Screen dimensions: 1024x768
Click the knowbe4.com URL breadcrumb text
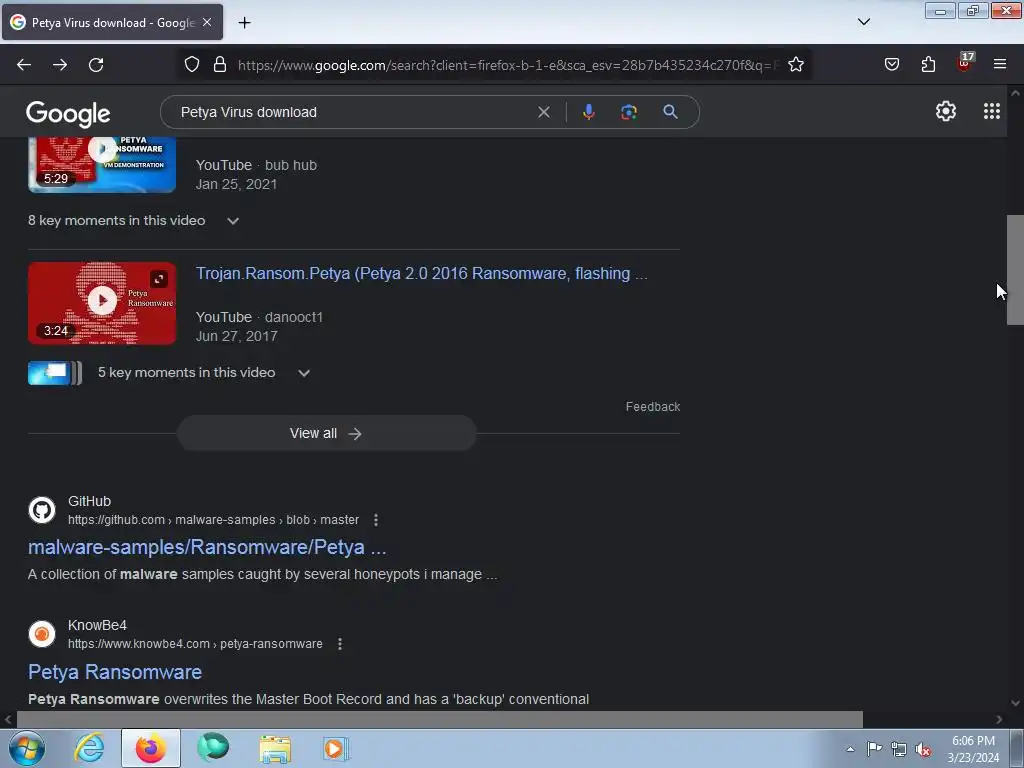click(195, 644)
